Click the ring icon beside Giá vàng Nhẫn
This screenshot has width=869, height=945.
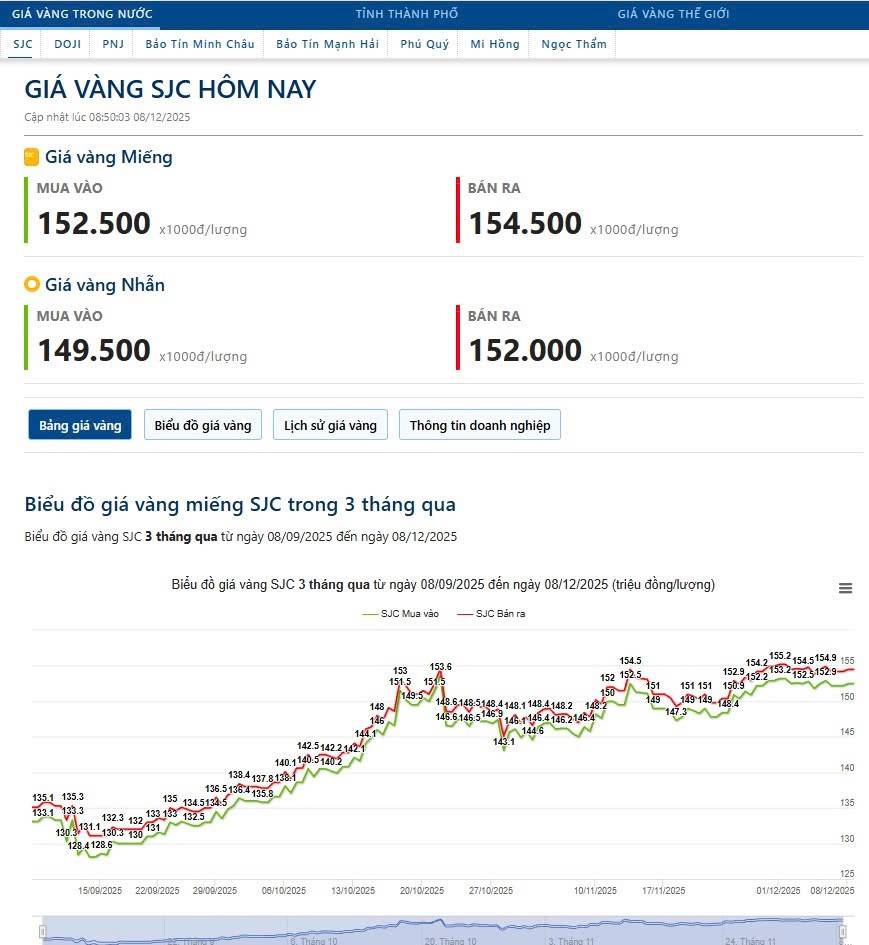point(31,285)
